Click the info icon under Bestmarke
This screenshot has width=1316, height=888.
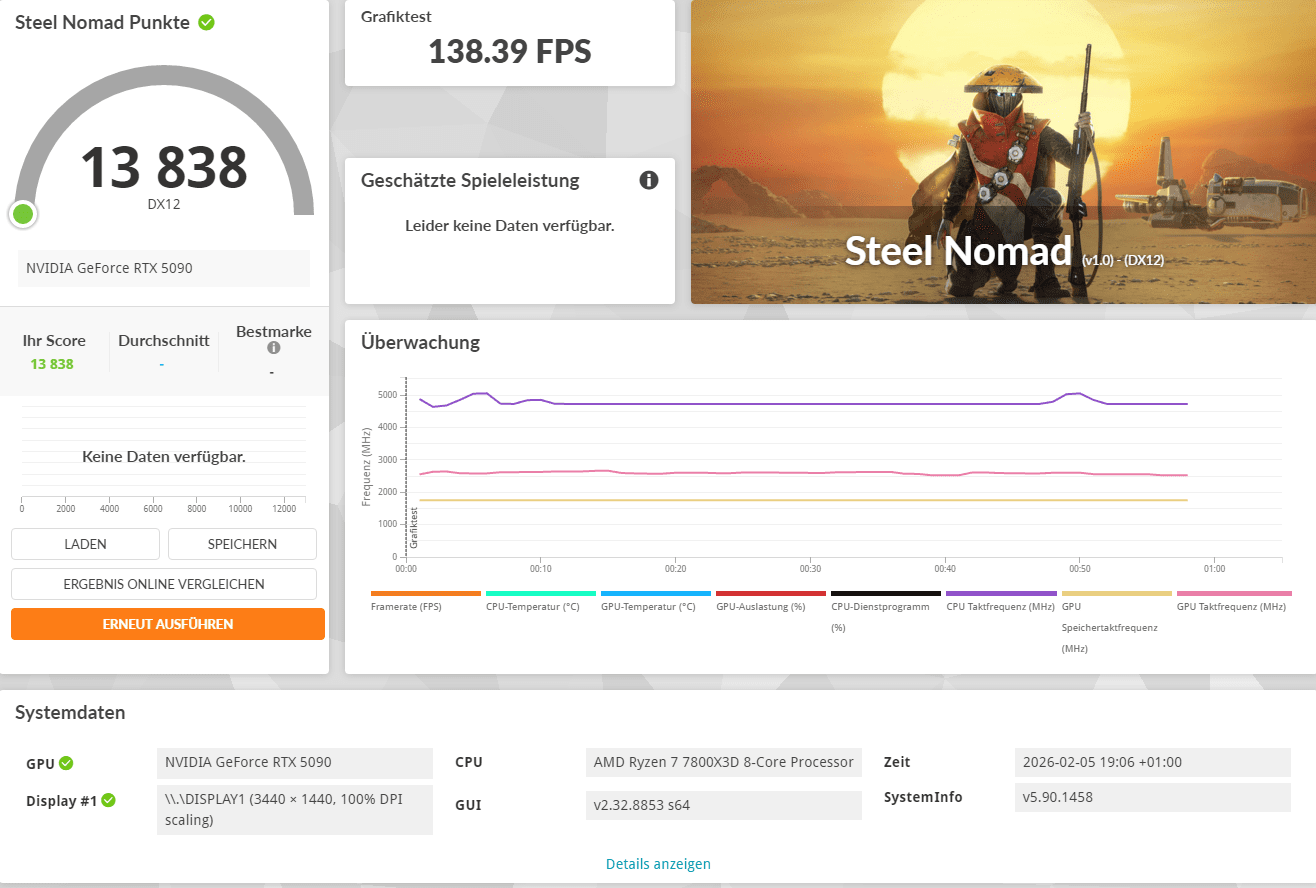click(273, 348)
